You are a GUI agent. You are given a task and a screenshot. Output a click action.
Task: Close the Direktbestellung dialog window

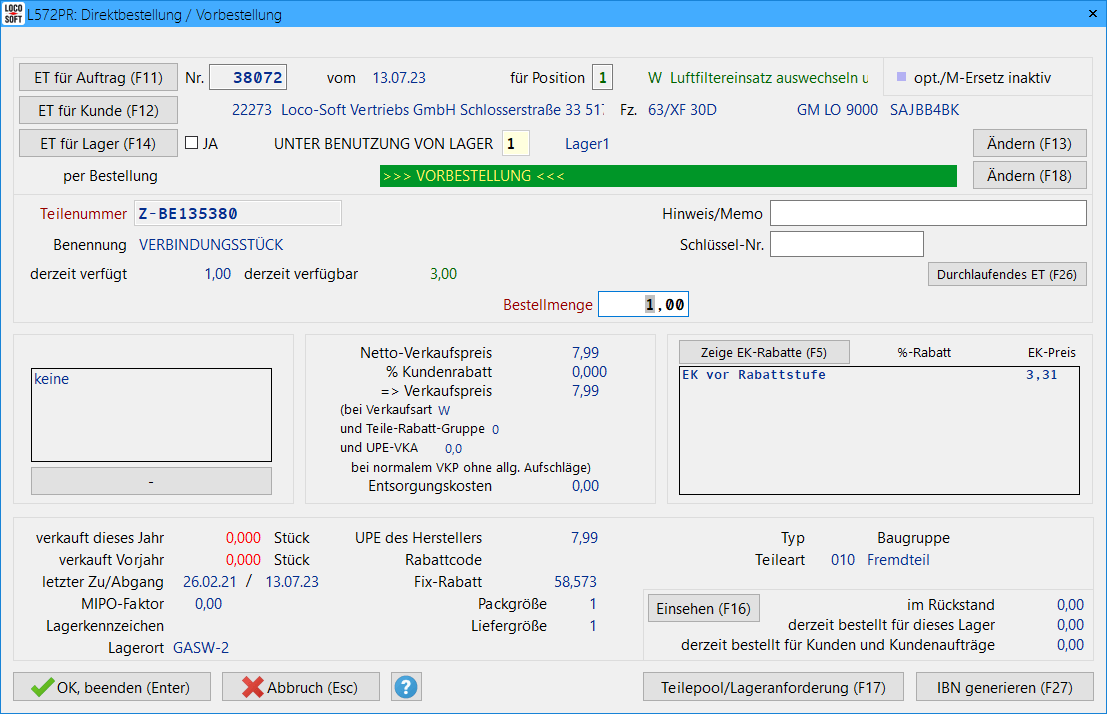[x=1089, y=14]
